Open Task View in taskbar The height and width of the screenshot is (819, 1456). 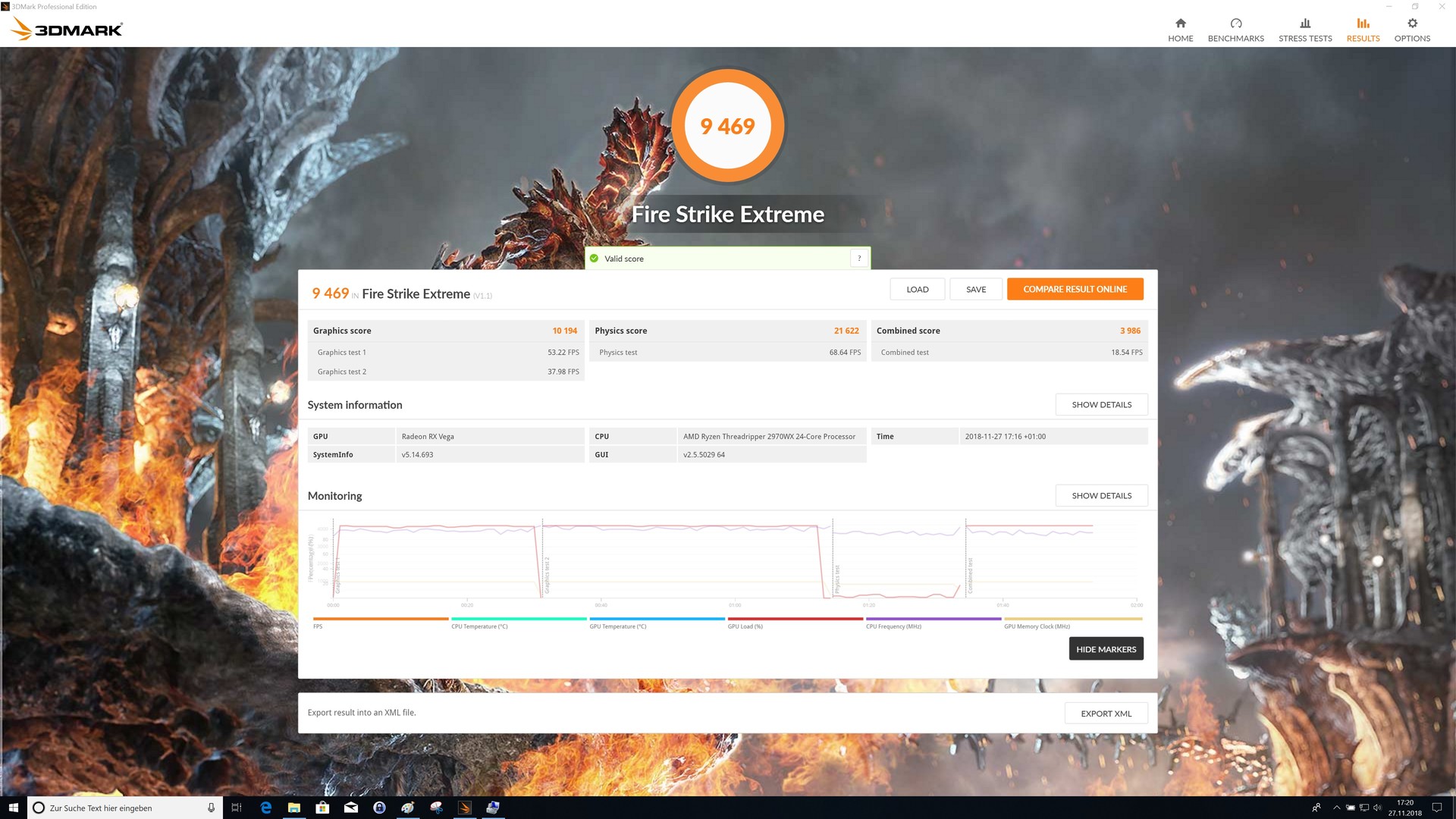pyautogui.click(x=236, y=808)
